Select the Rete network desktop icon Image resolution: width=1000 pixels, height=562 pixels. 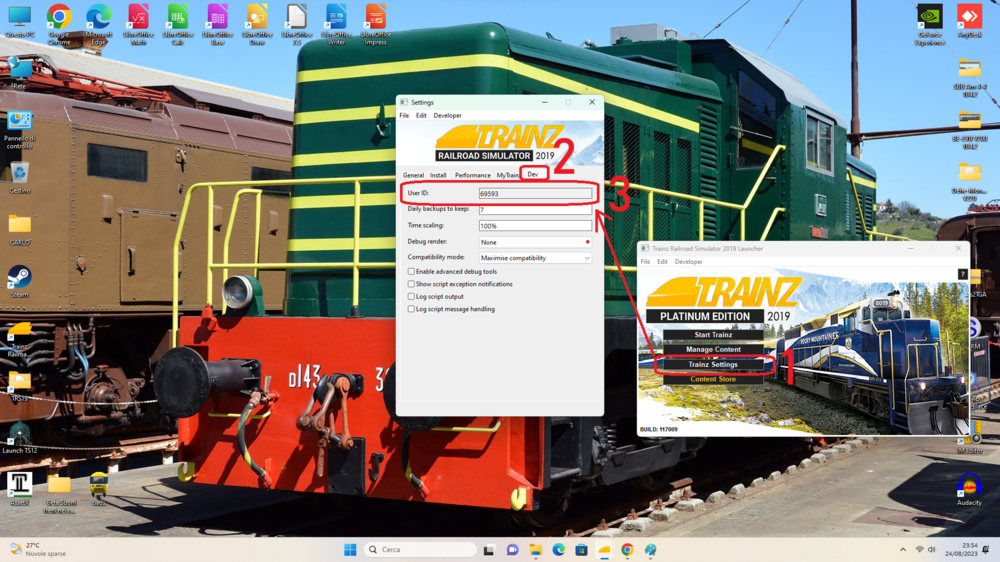(x=19, y=73)
